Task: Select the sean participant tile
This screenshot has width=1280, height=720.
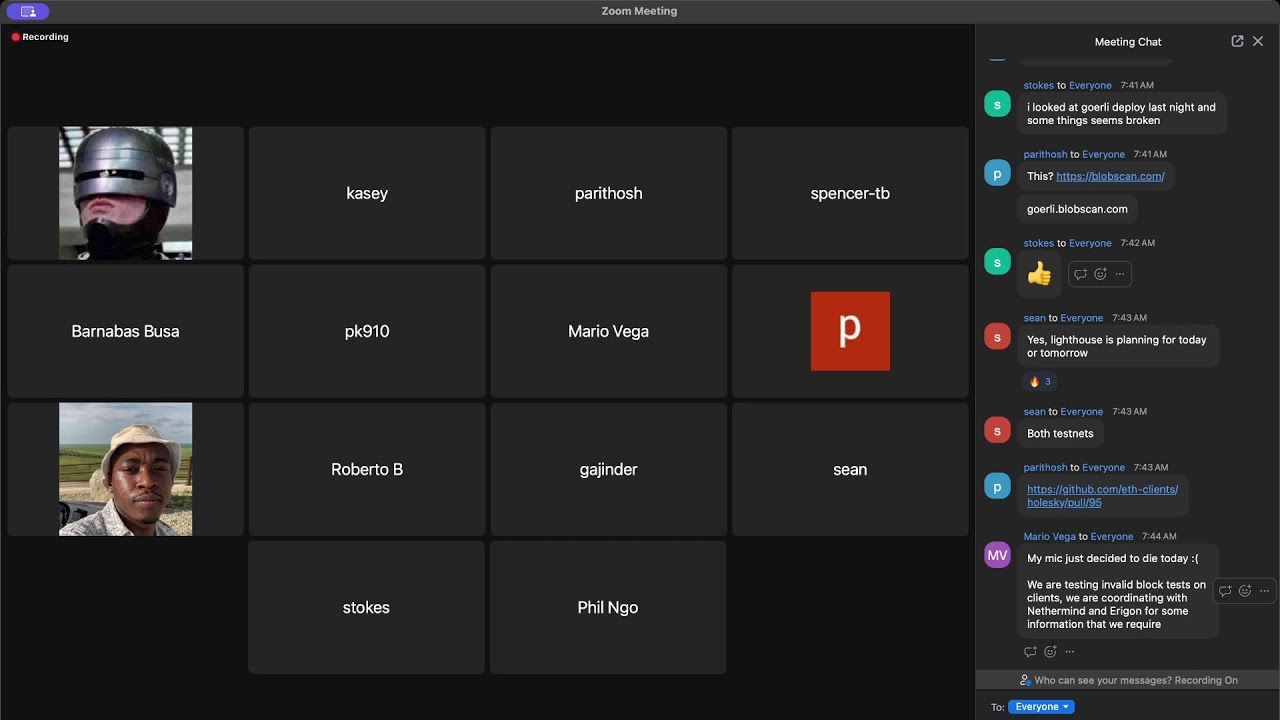Action: pyautogui.click(x=850, y=469)
